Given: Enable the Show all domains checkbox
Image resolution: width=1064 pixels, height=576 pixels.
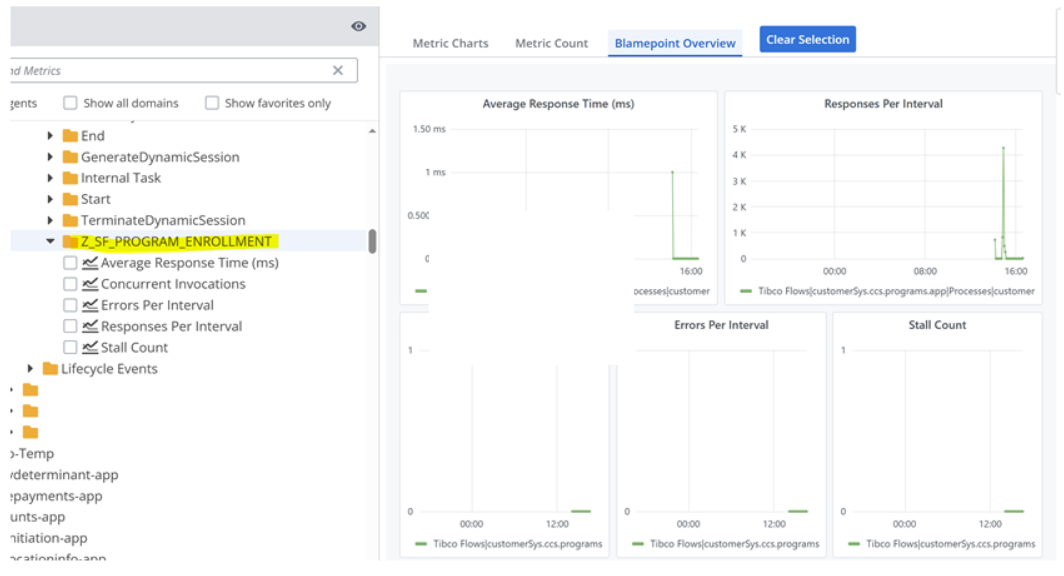Looking at the screenshot, I should 70,103.
